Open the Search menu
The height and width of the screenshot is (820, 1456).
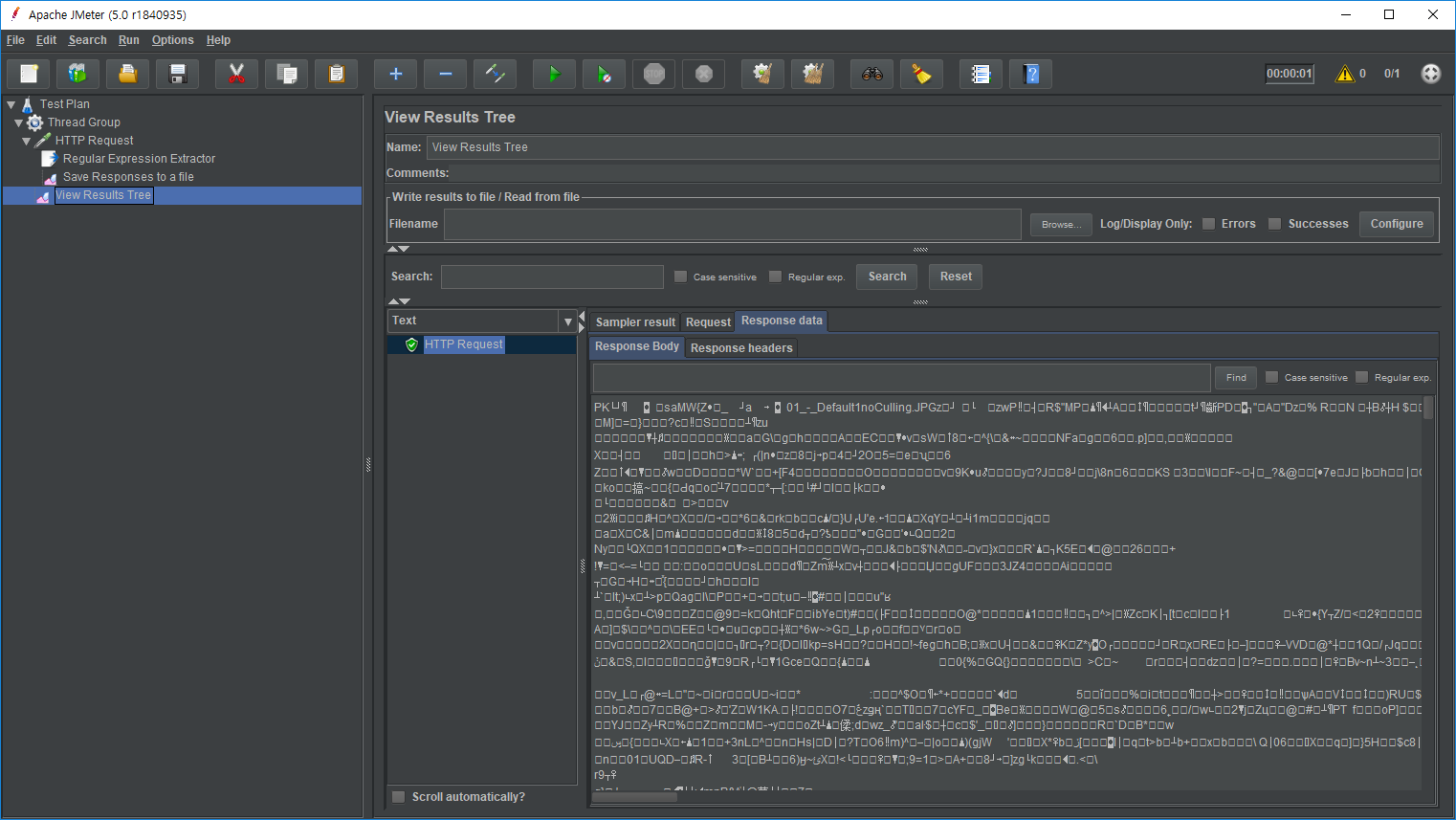[87, 40]
